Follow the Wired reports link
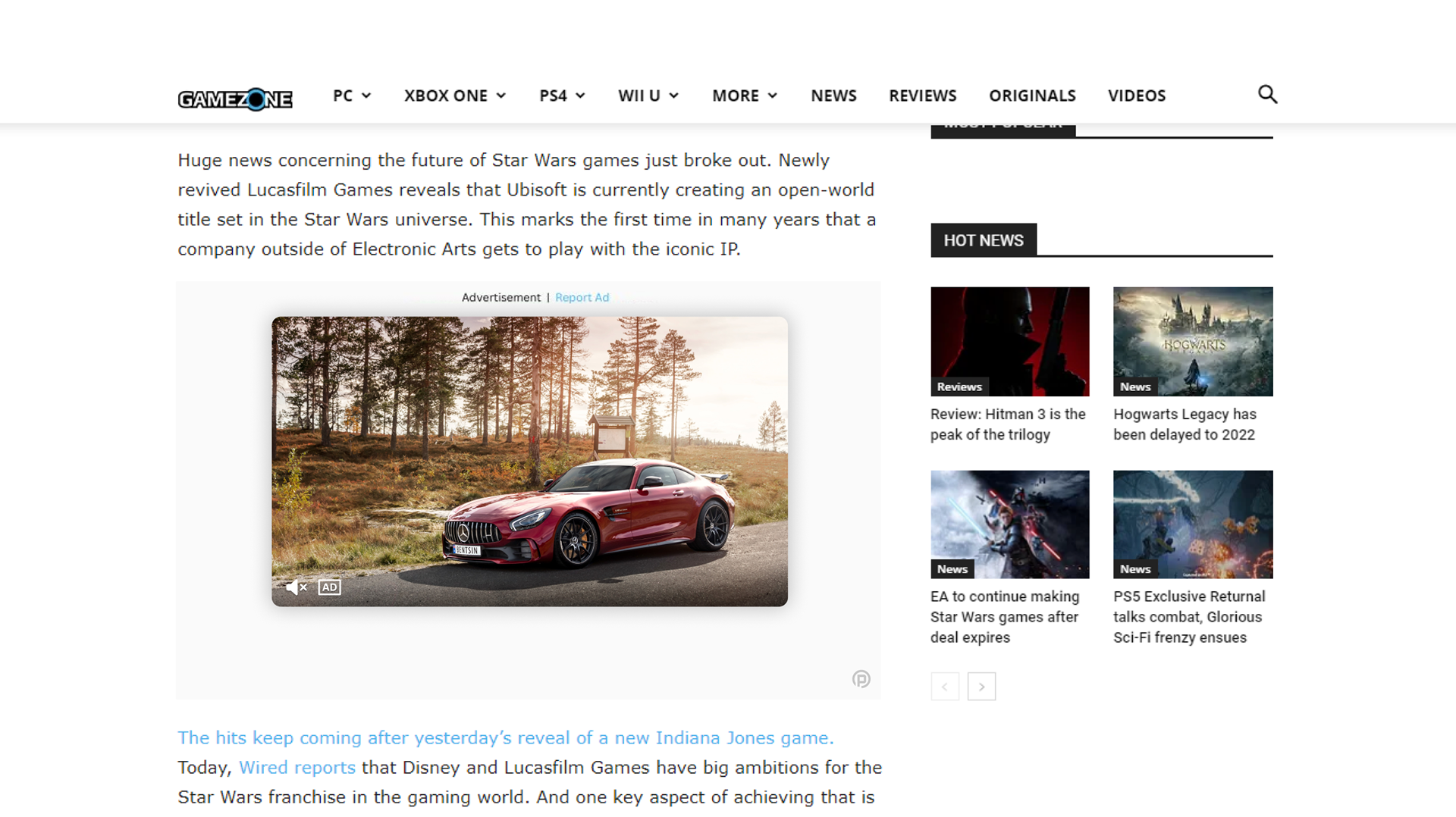1456x817 pixels. [x=297, y=768]
